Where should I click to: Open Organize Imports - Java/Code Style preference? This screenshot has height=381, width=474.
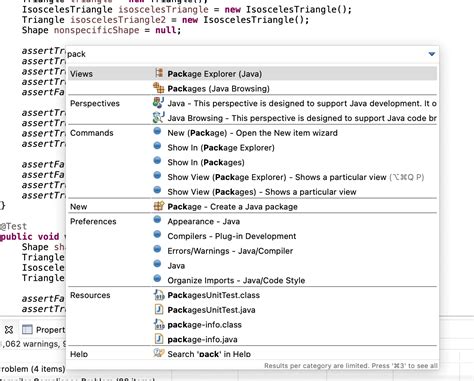point(236,280)
